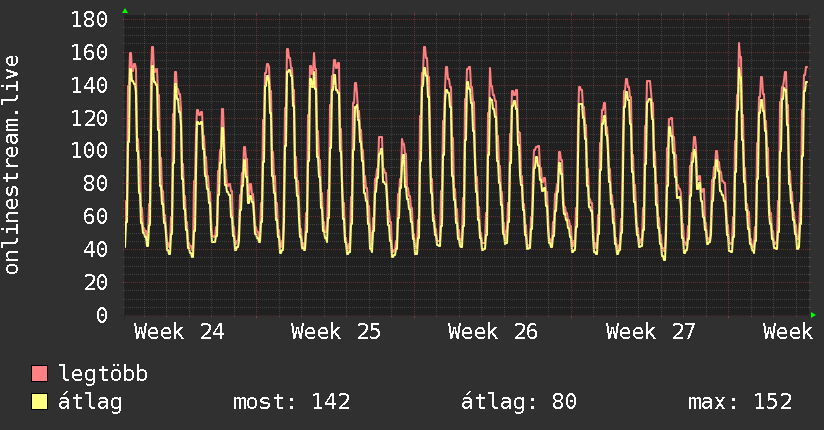Click the pink legtöbb legend swatch
The image size is (824, 430).
pos(39,374)
